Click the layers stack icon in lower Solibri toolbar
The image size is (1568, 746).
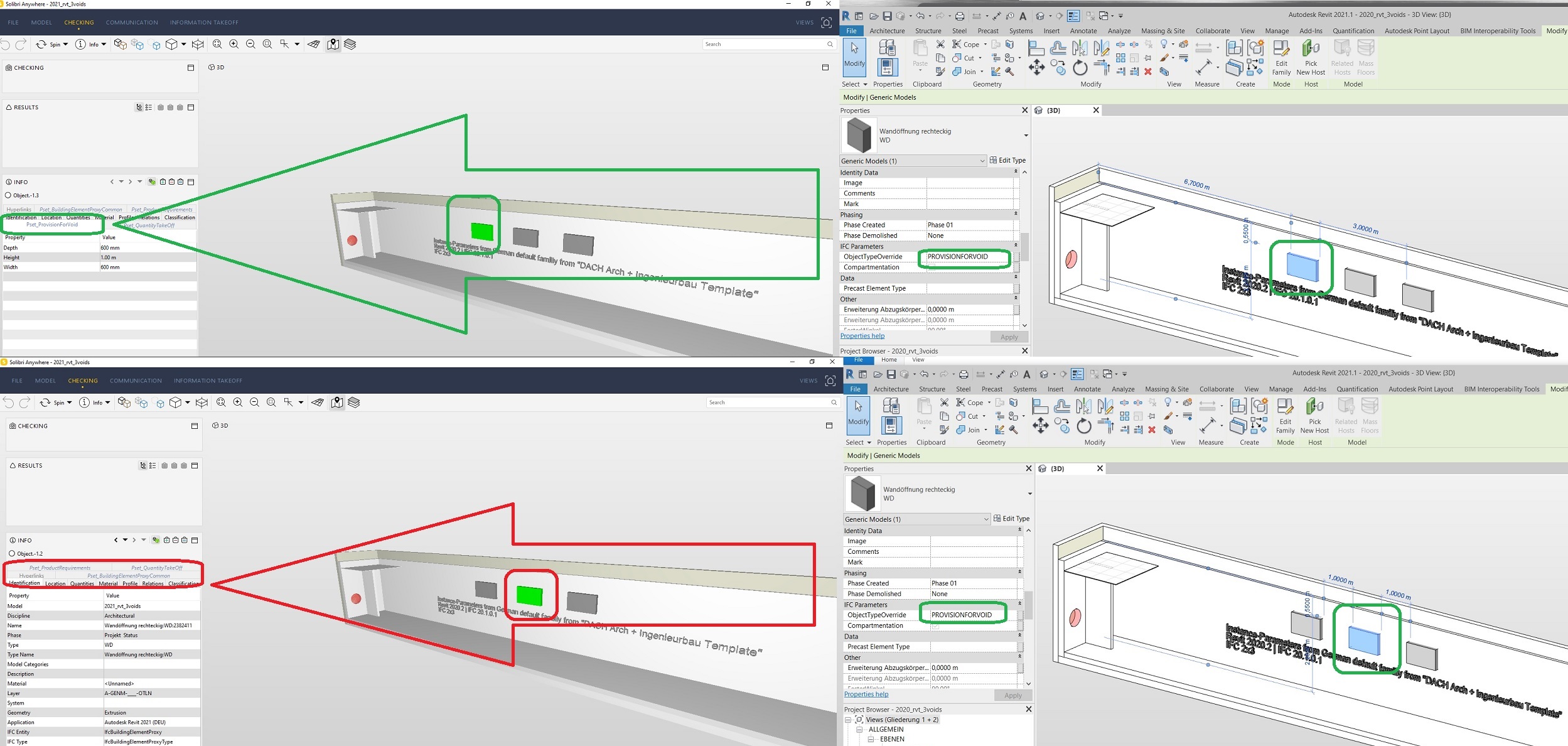point(354,403)
